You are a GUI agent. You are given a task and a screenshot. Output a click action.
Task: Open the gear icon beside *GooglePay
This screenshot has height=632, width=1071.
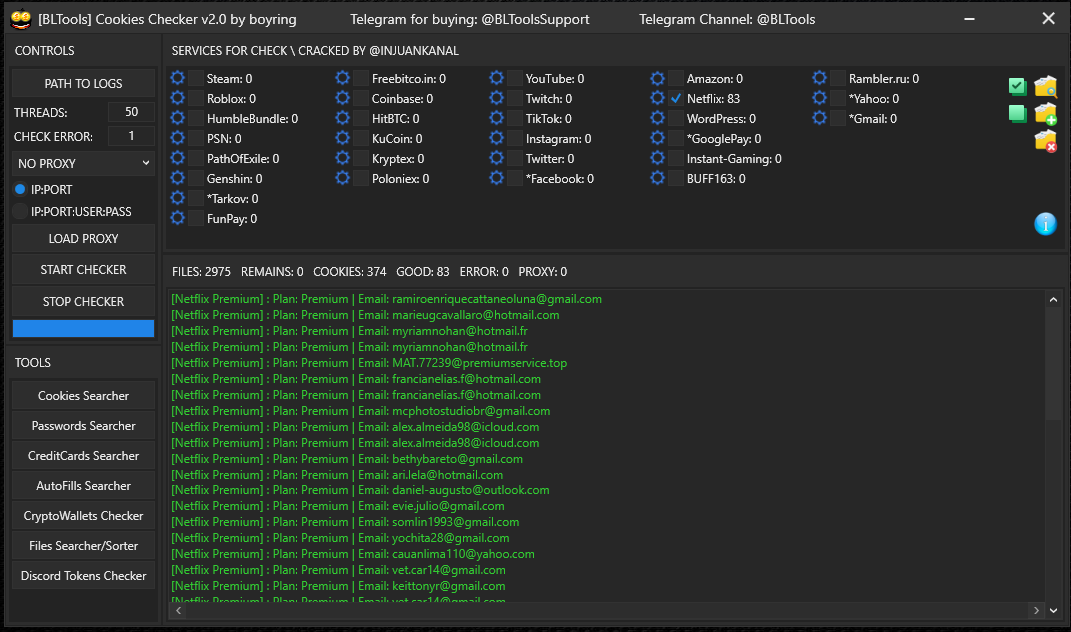(x=657, y=138)
